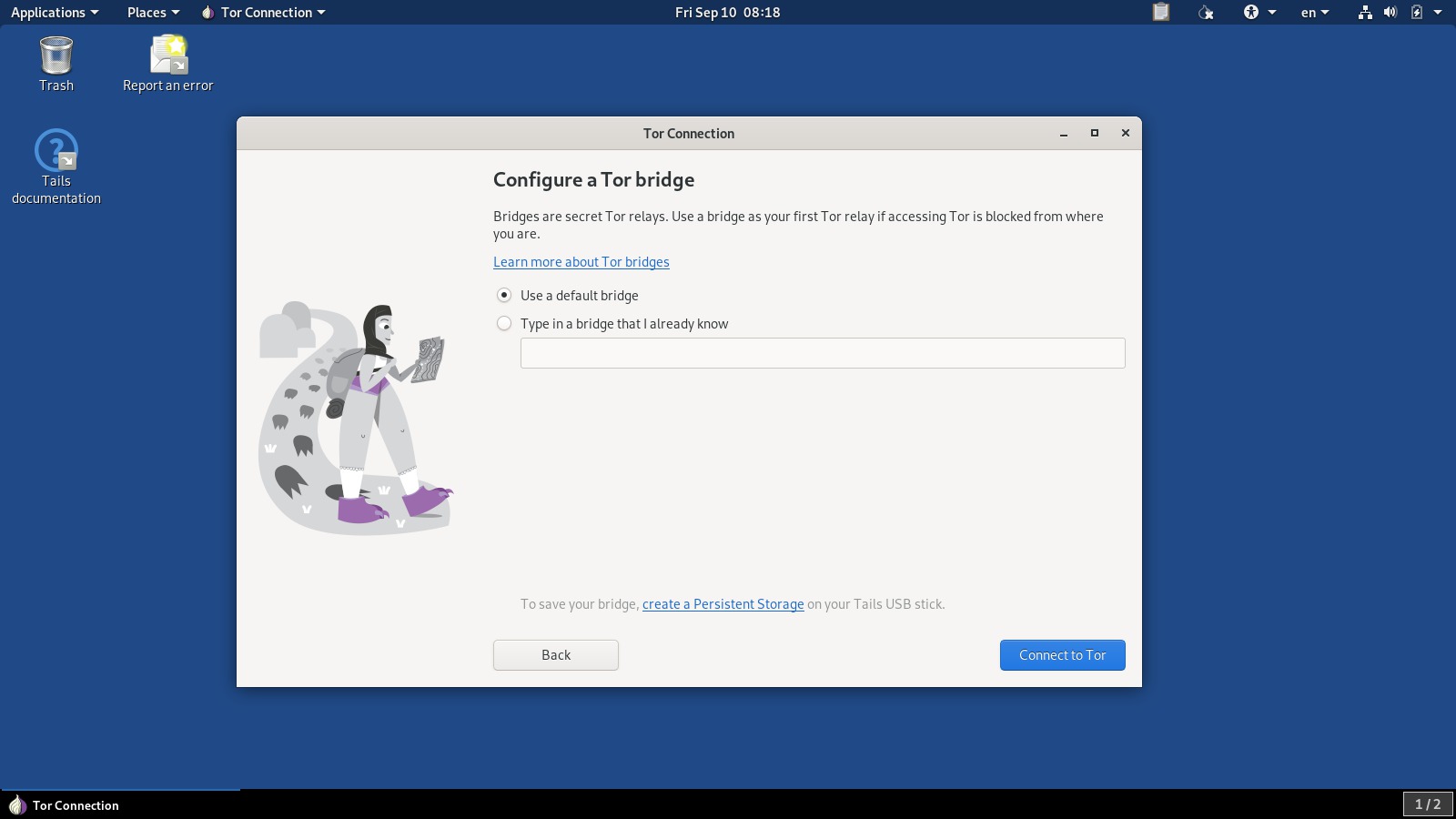Minimize the Tor Connection window

tap(1064, 134)
